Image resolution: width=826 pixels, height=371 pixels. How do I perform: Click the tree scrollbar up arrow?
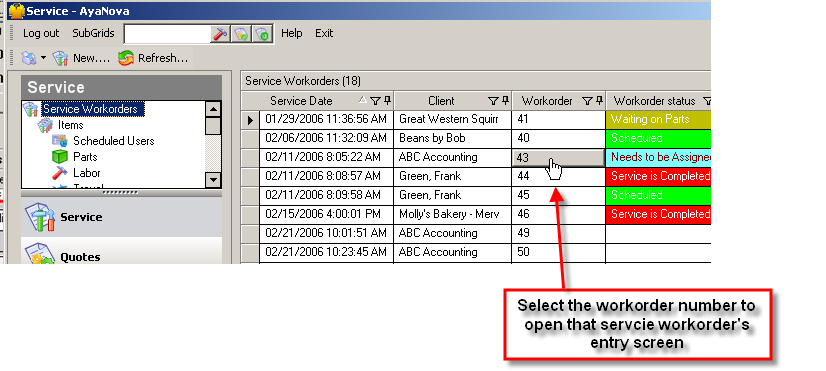pos(213,109)
